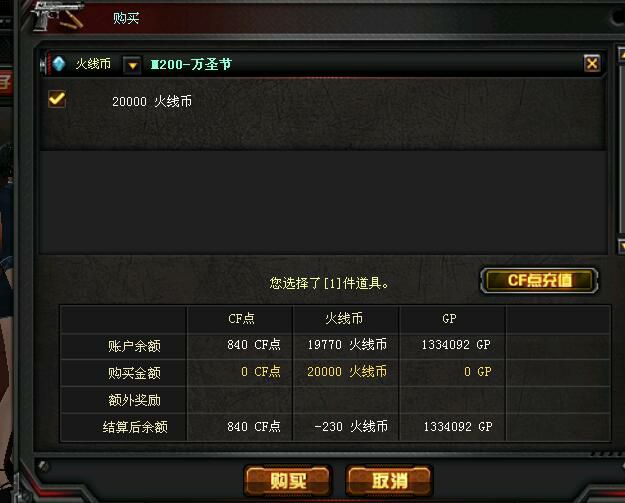Screen dimensions: 625x503
Task: Click the pistol icon in purchase header
Action: pyautogui.click(x=58, y=16)
